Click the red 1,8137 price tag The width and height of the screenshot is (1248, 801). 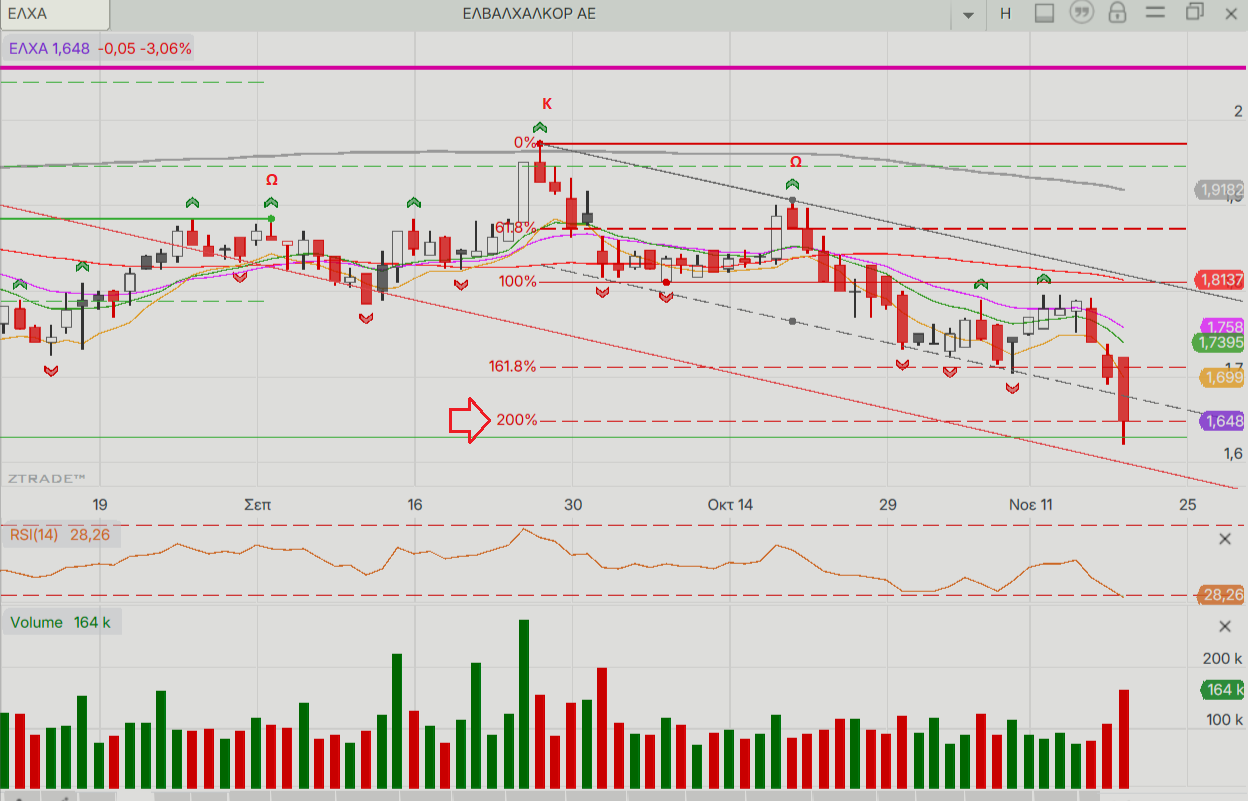pos(1220,280)
